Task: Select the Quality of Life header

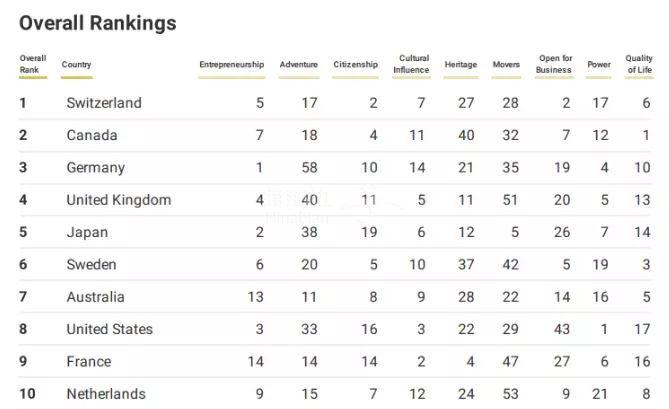Action: point(639,64)
